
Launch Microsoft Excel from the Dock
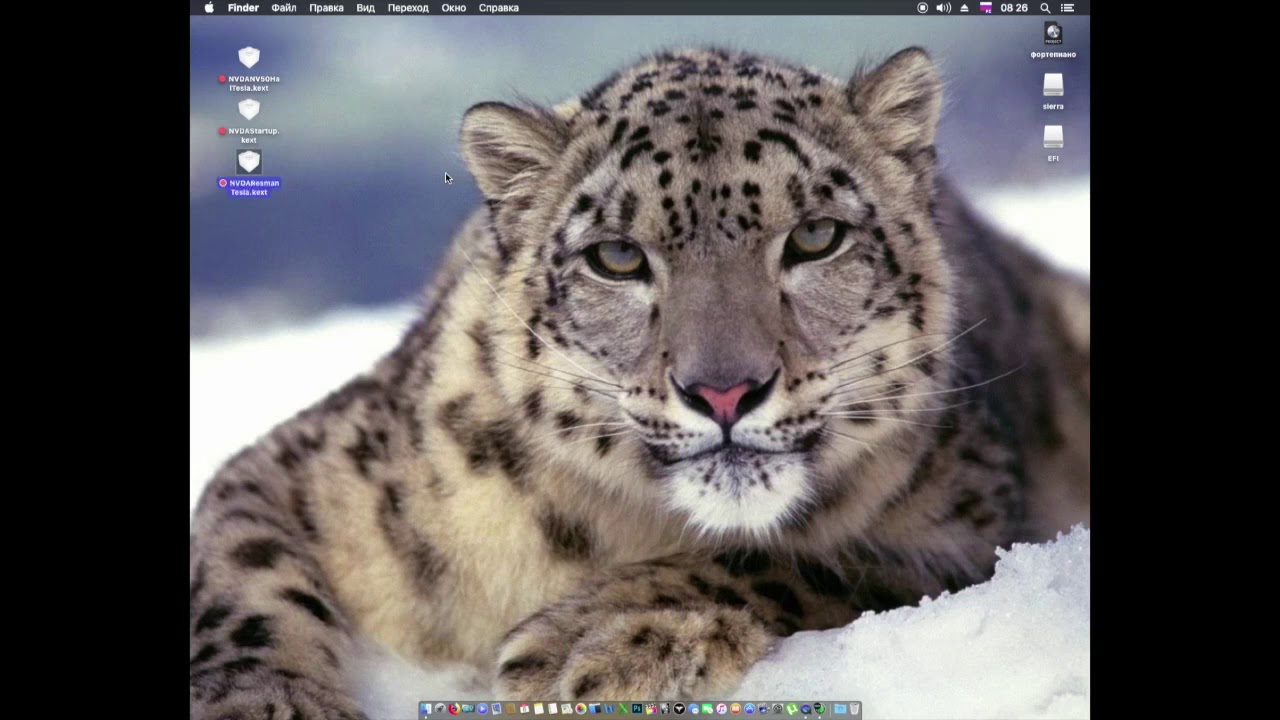622,709
